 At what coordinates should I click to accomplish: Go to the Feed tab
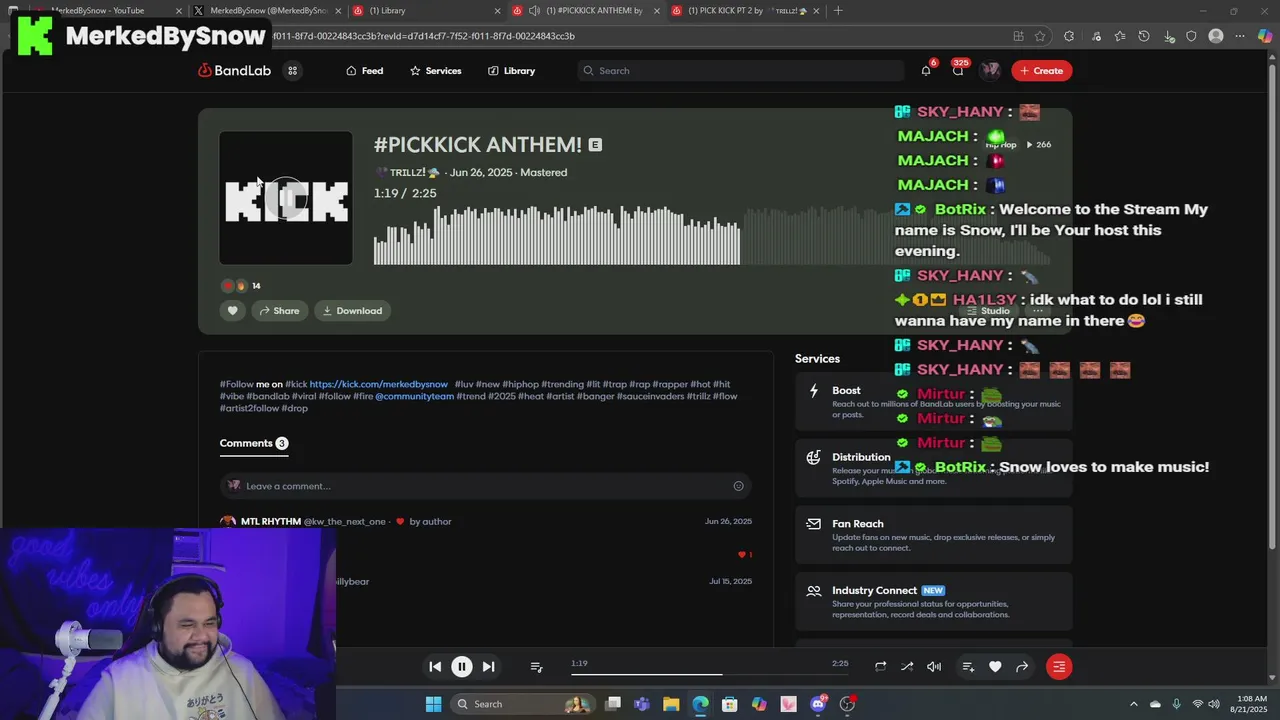tap(364, 71)
